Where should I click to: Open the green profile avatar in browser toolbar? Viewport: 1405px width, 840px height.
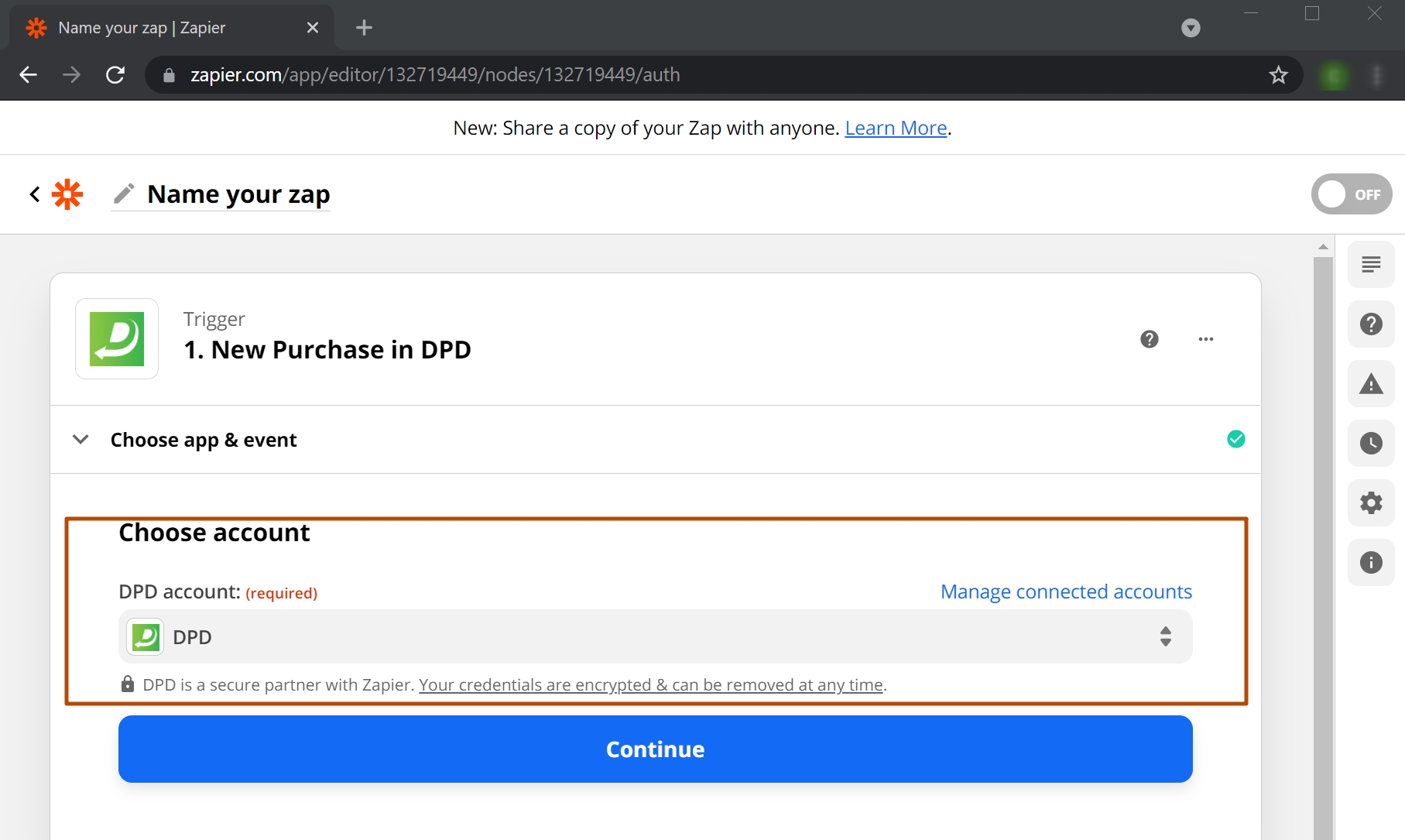pos(1334,75)
